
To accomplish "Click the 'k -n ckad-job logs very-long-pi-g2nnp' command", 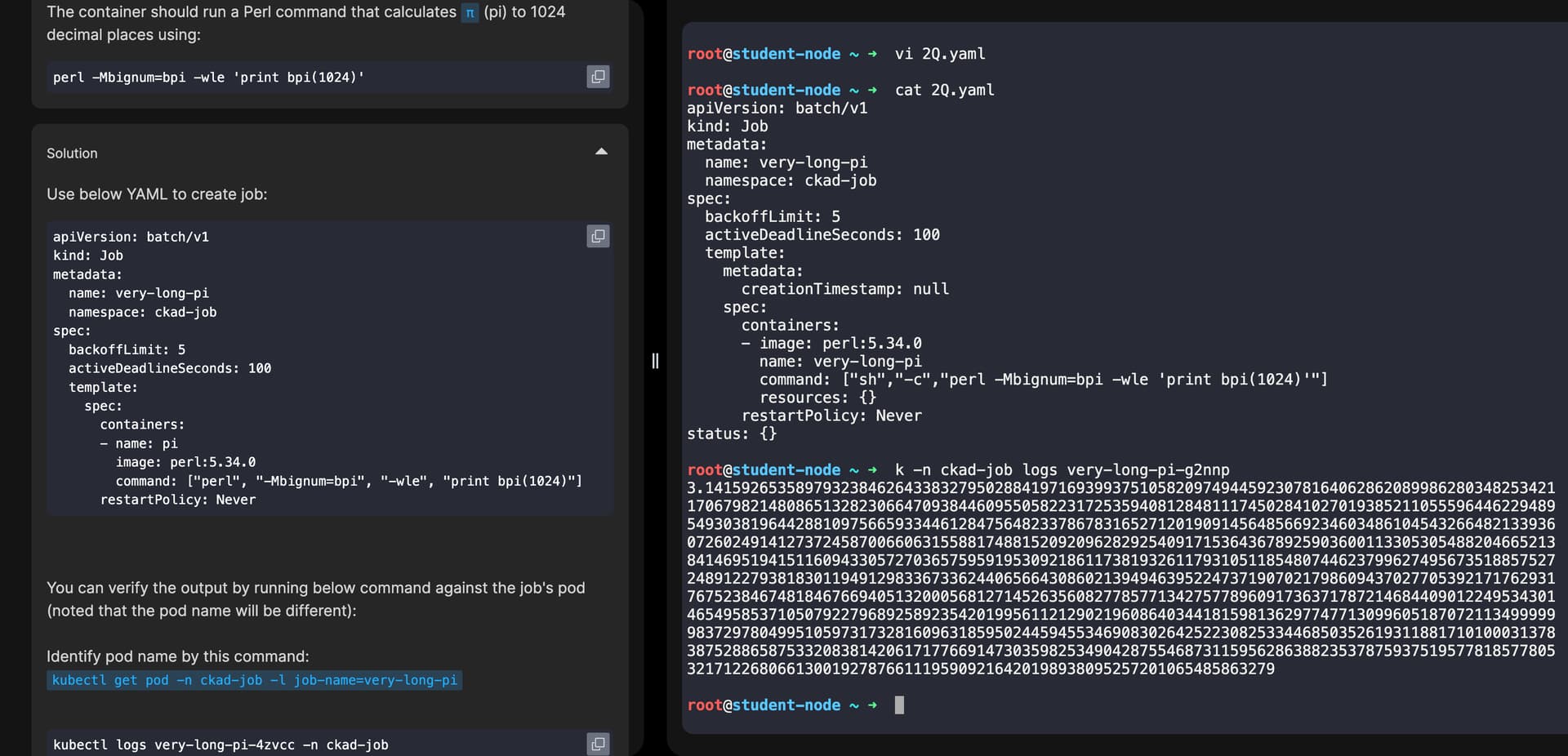I will click(x=1062, y=470).
